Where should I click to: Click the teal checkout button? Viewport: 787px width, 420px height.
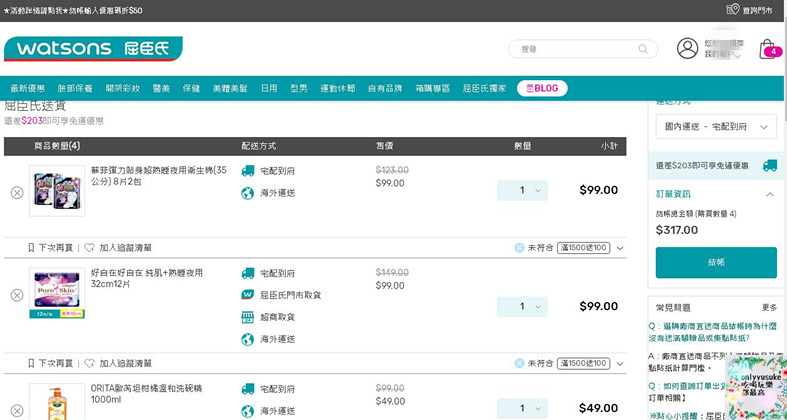tap(716, 262)
